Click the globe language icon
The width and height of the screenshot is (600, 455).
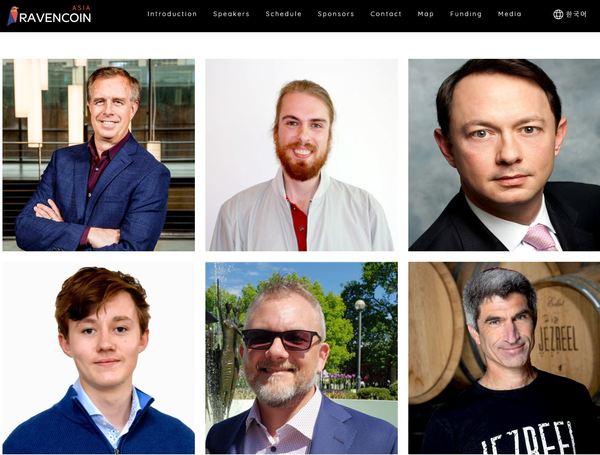click(x=558, y=14)
